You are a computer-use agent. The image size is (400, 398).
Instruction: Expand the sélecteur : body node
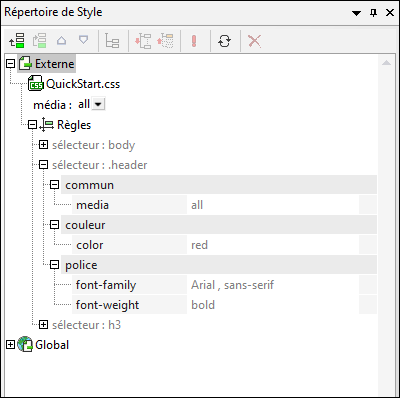tap(43, 144)
